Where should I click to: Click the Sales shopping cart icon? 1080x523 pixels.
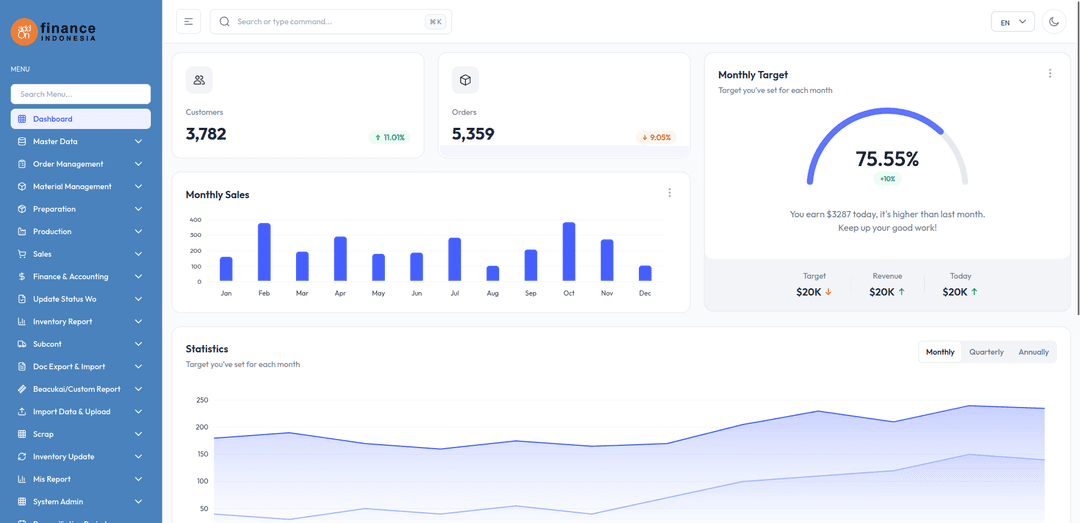21,254
